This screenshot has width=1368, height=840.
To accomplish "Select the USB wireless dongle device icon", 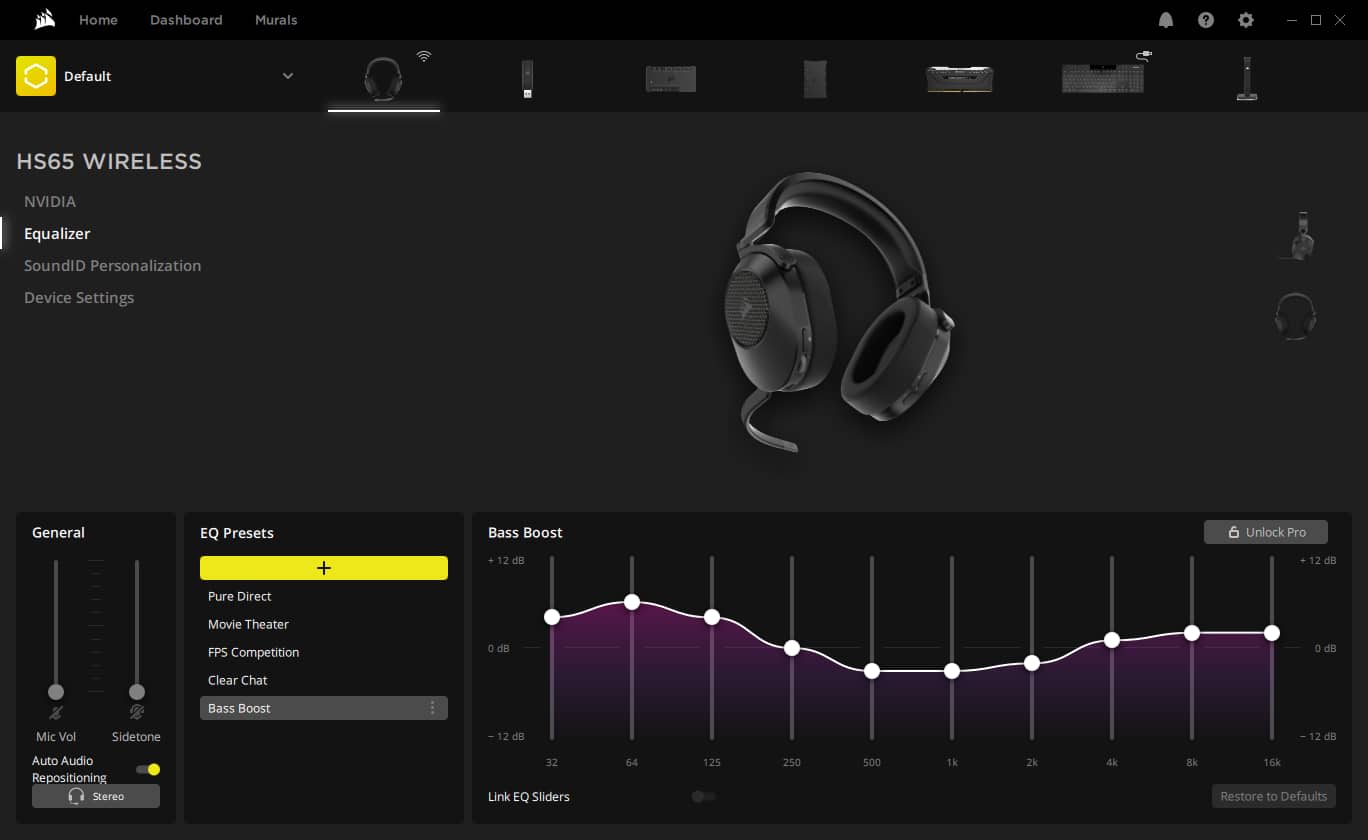I will [528, 78].
